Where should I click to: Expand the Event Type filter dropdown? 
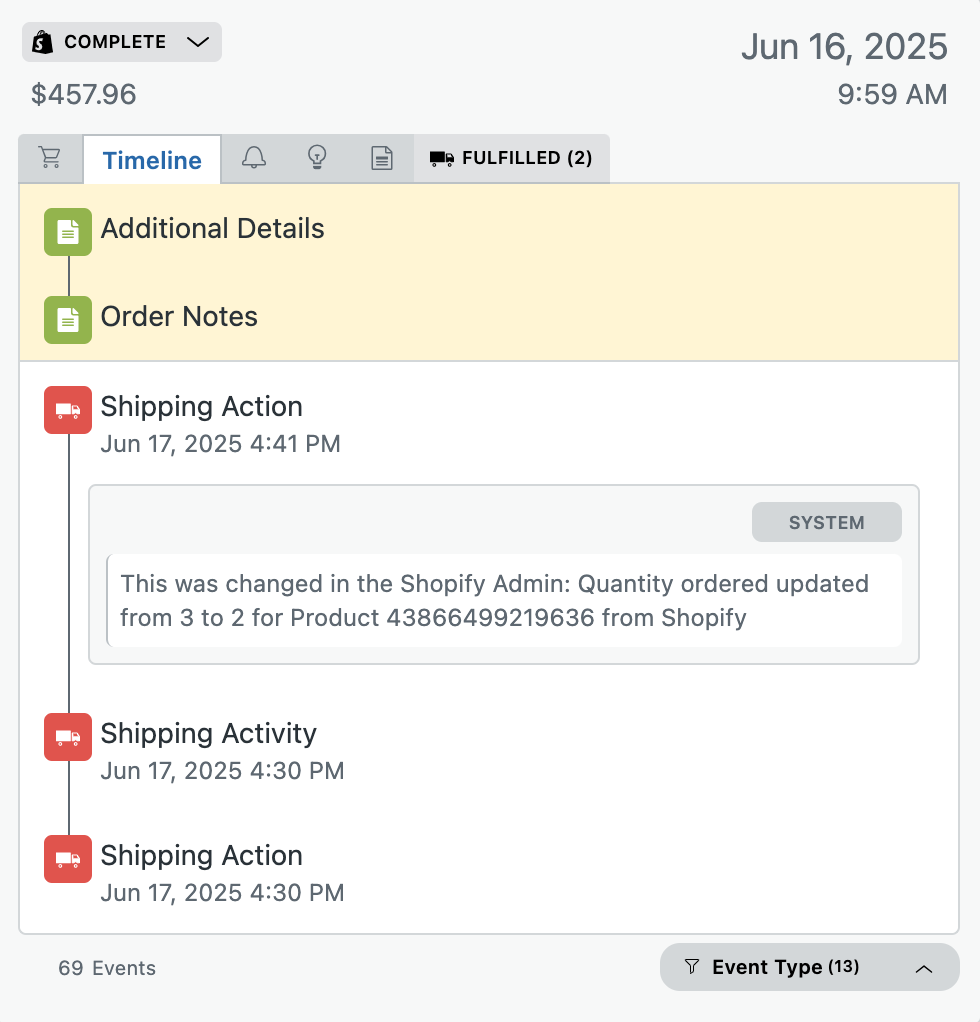coord(809,967)
